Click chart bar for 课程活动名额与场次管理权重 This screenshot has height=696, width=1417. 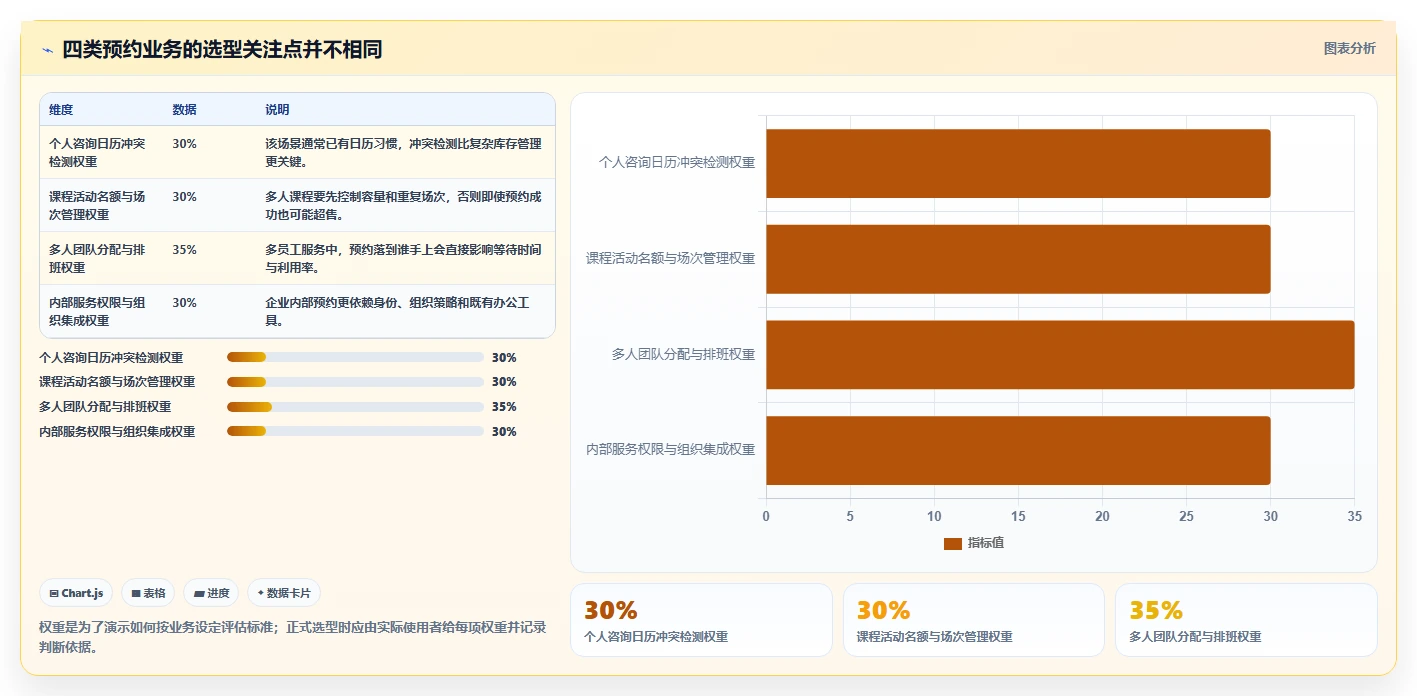1018,259
